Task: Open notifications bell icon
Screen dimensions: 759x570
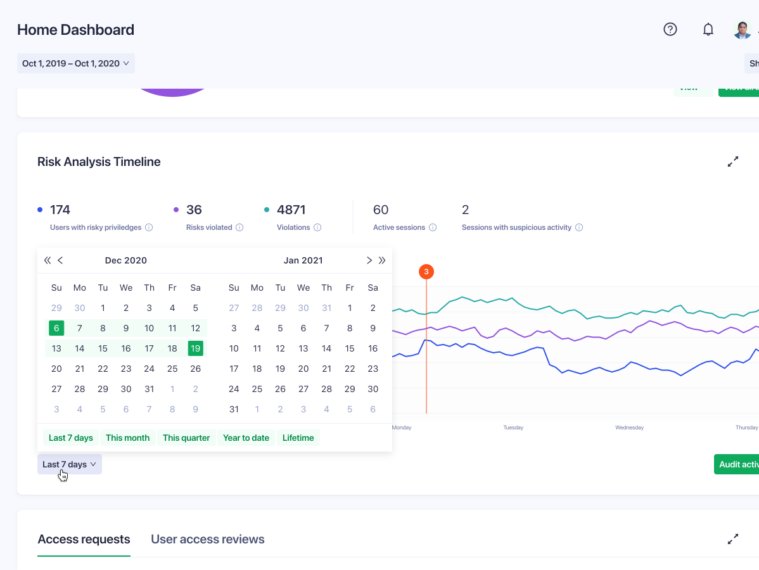Action: pos(708,29)
